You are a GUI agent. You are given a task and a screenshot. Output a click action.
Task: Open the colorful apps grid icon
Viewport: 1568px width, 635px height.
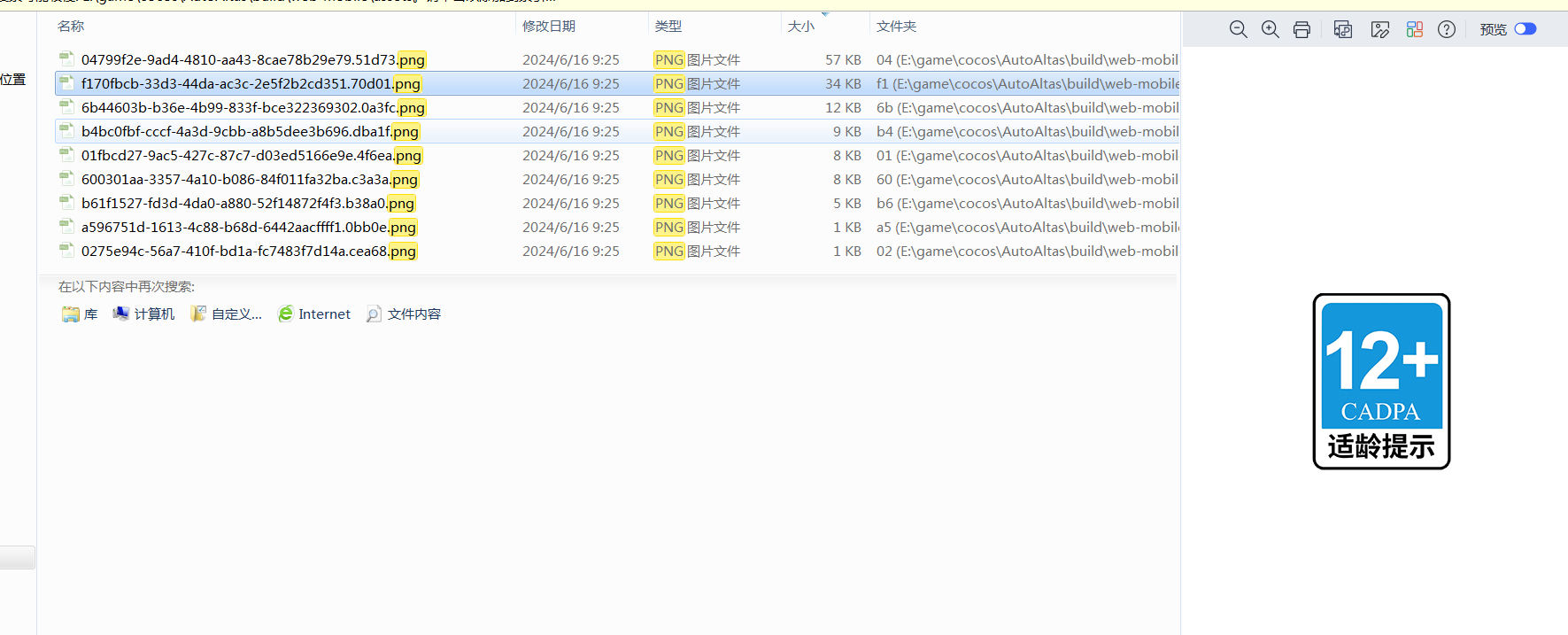[x=1415, y=29]
